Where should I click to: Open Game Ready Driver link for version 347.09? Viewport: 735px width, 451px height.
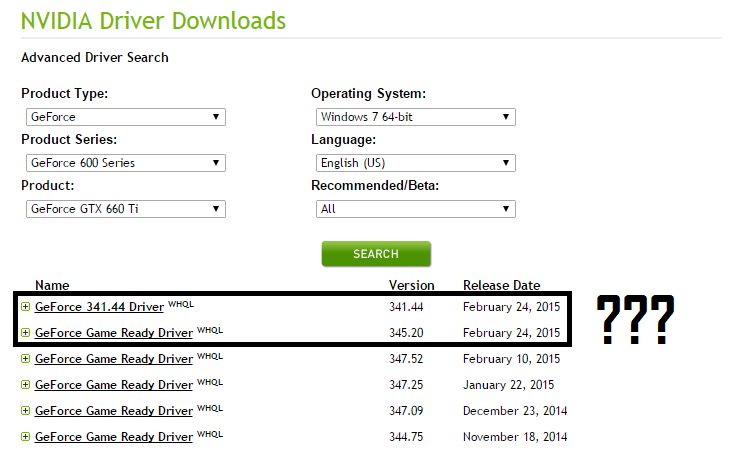click(x=114, y=411)
